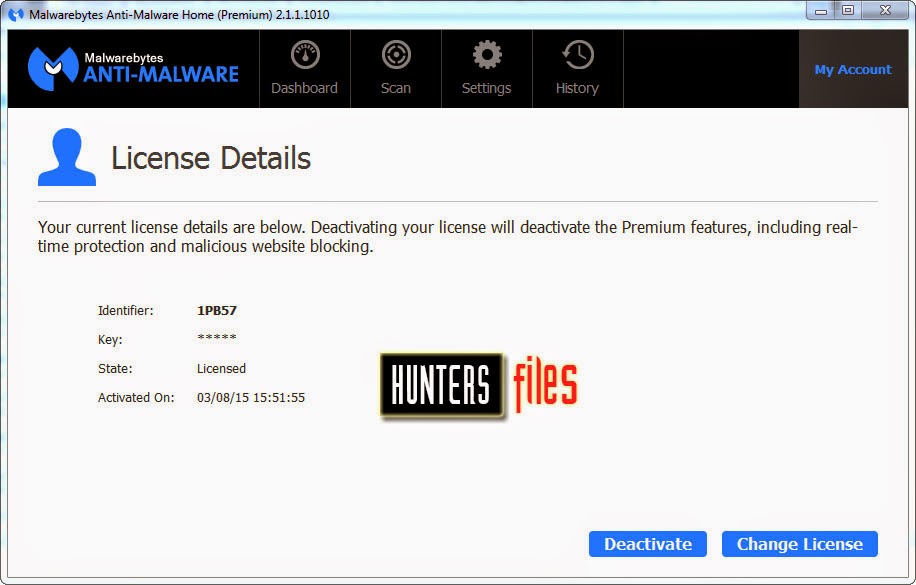
Task: Open the My Account link
Action: coord(853,70)
